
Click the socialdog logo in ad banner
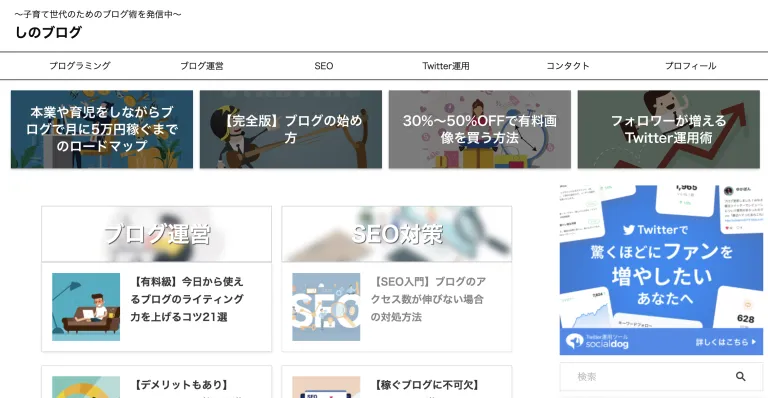(x=597, y=341)
